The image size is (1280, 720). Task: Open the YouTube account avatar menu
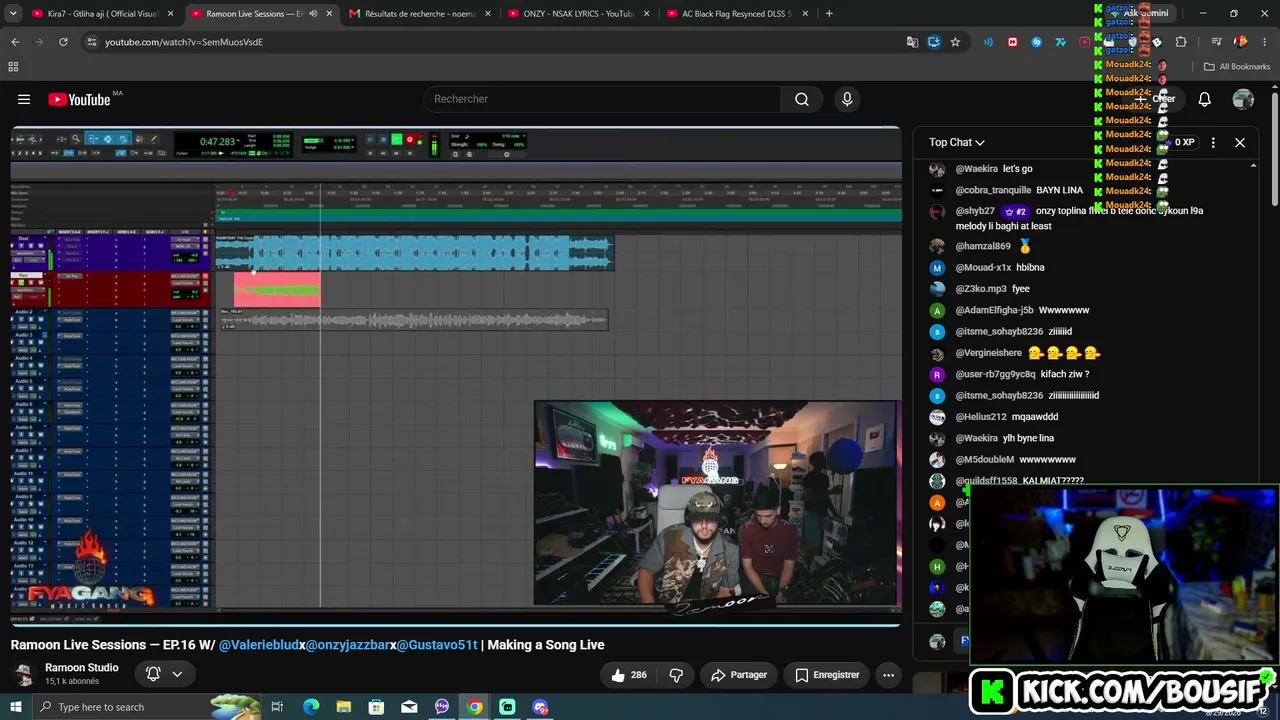[1243, 99]
